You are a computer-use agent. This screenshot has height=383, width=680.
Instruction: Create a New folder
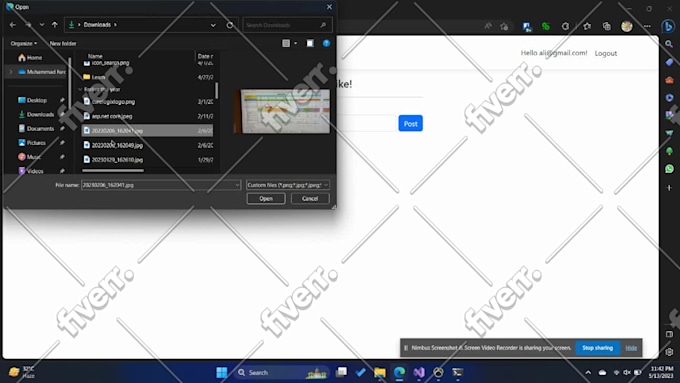click(x=63, y=43)
